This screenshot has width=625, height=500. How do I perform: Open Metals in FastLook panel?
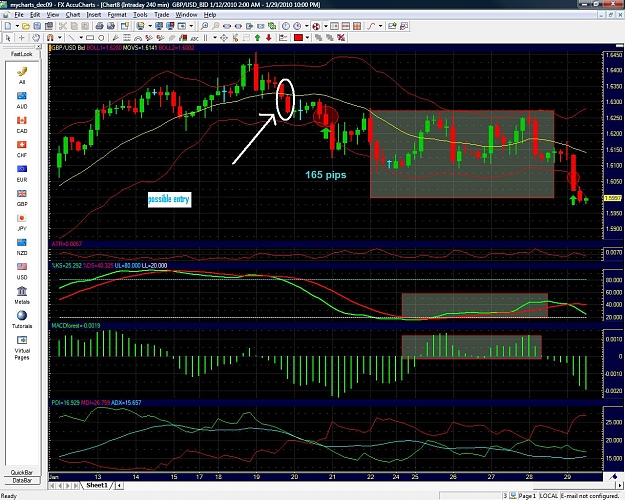point(22,295)
